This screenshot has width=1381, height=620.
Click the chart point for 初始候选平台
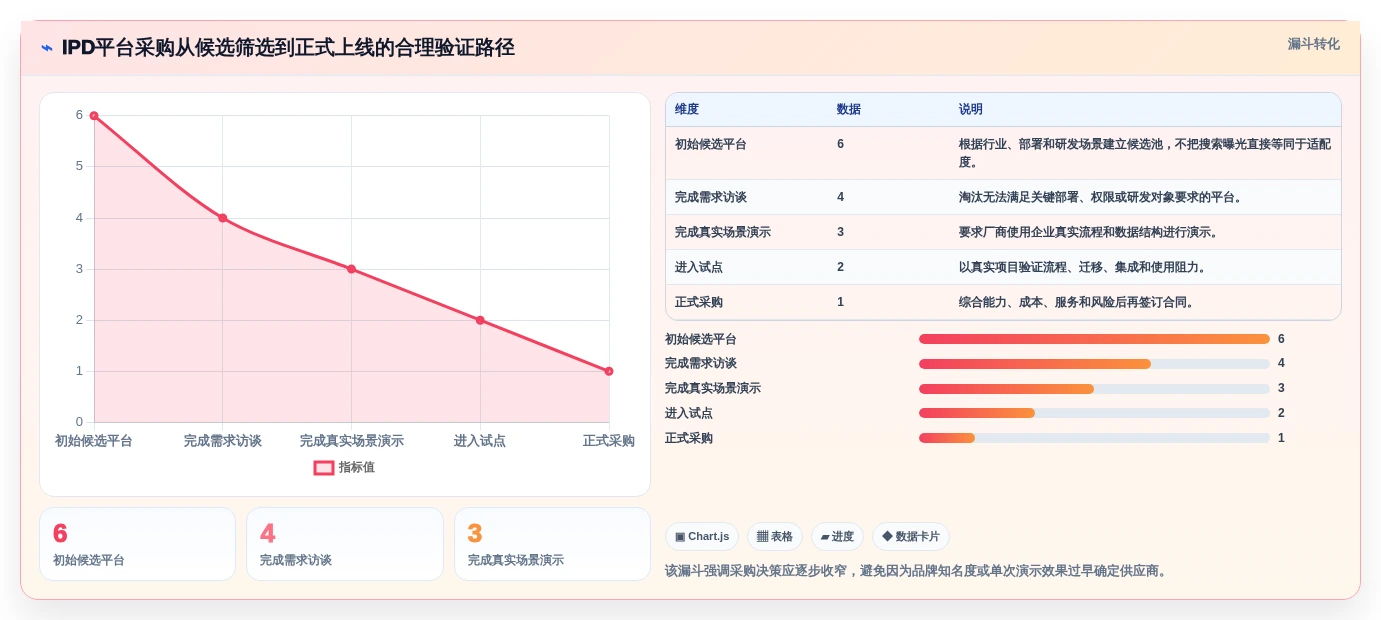(94, 116)
